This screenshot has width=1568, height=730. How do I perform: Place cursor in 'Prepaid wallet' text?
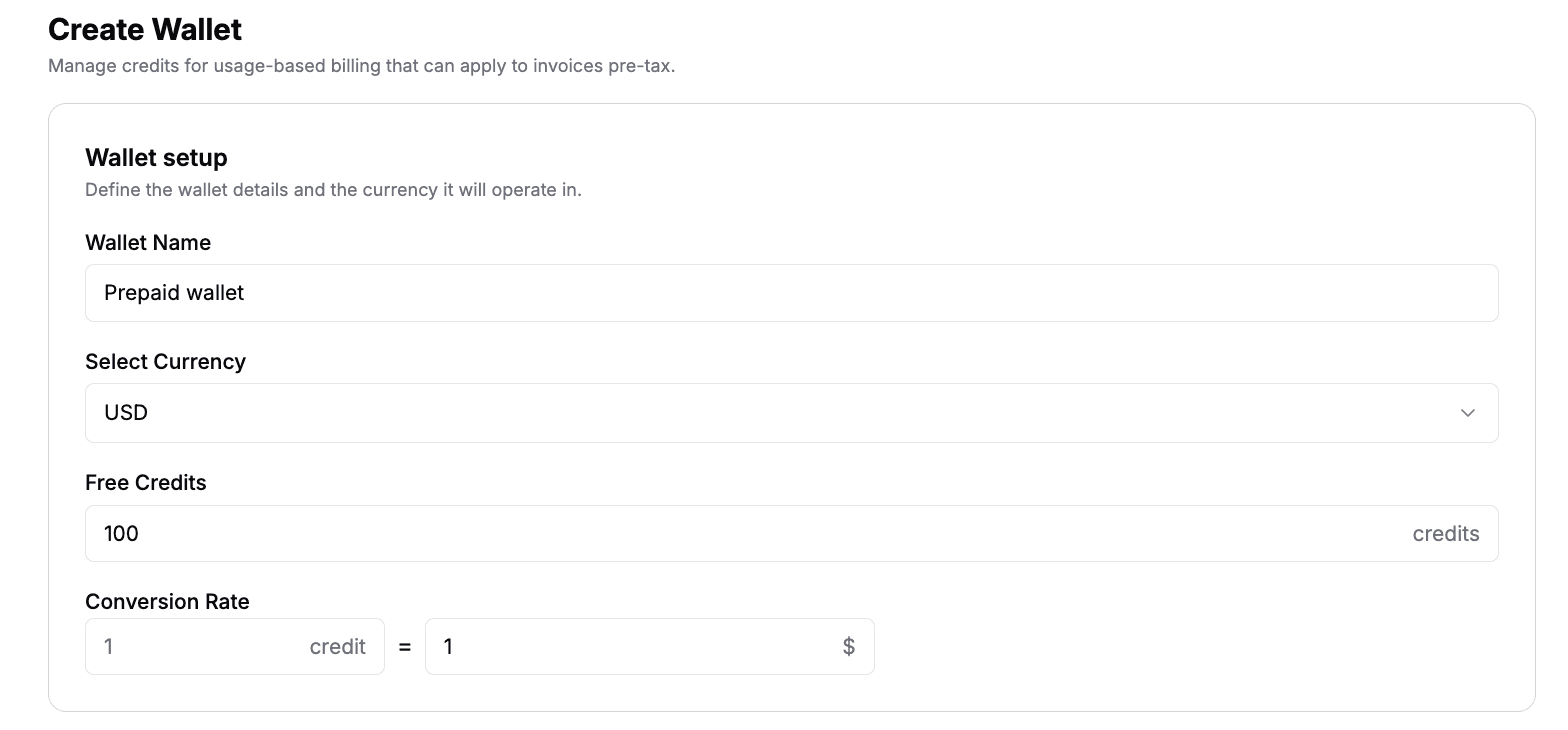pyautogui.click(x=174, y=293)
